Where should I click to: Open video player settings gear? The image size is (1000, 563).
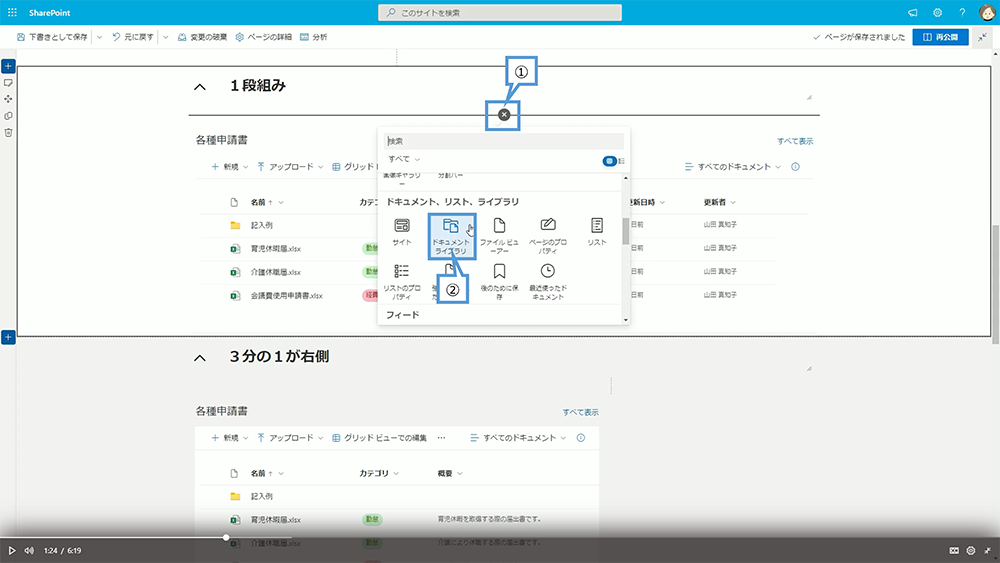point(971,550)
